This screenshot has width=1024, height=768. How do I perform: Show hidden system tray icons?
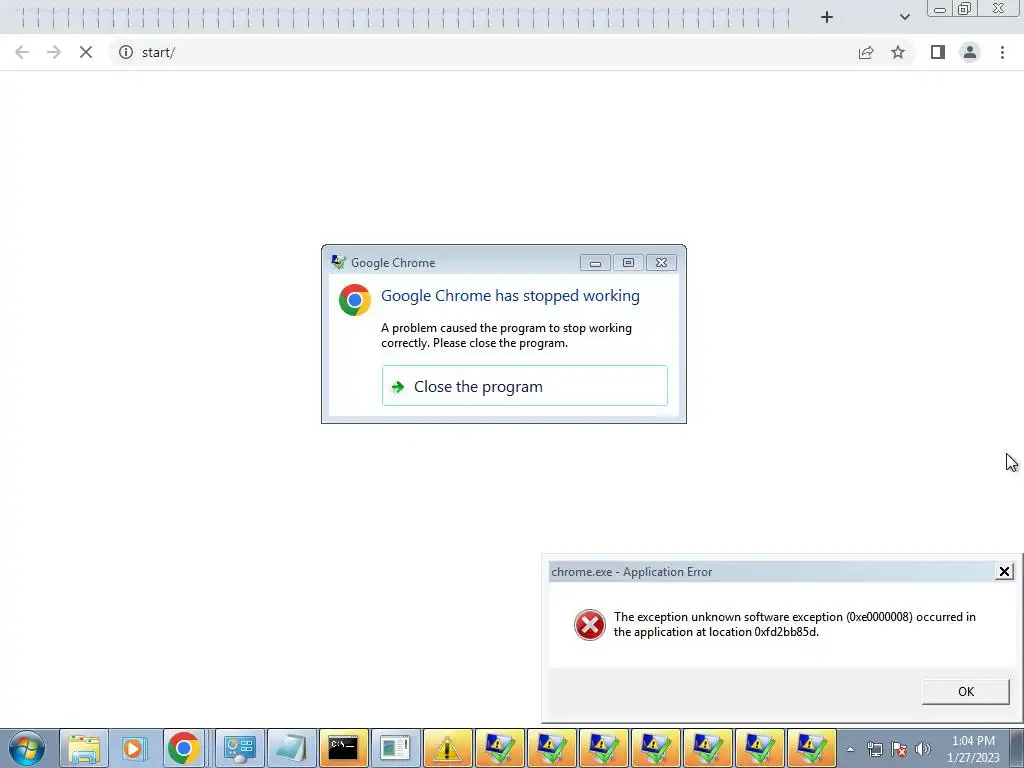(850, 749)
